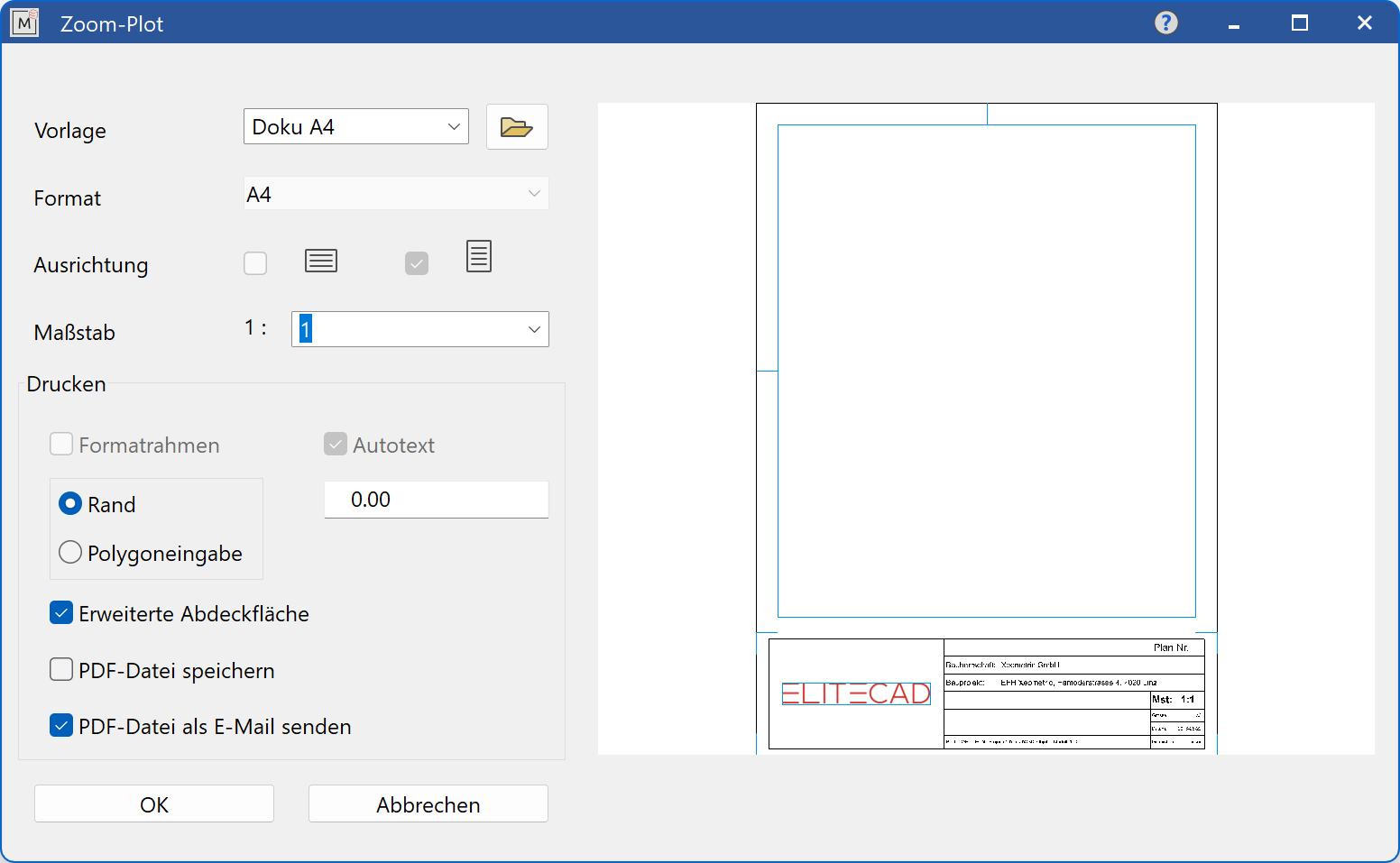Click the Zoom-Plot application icon in title bar
This screenshot has width=1400, height=863.
click(x=24, y=23)
